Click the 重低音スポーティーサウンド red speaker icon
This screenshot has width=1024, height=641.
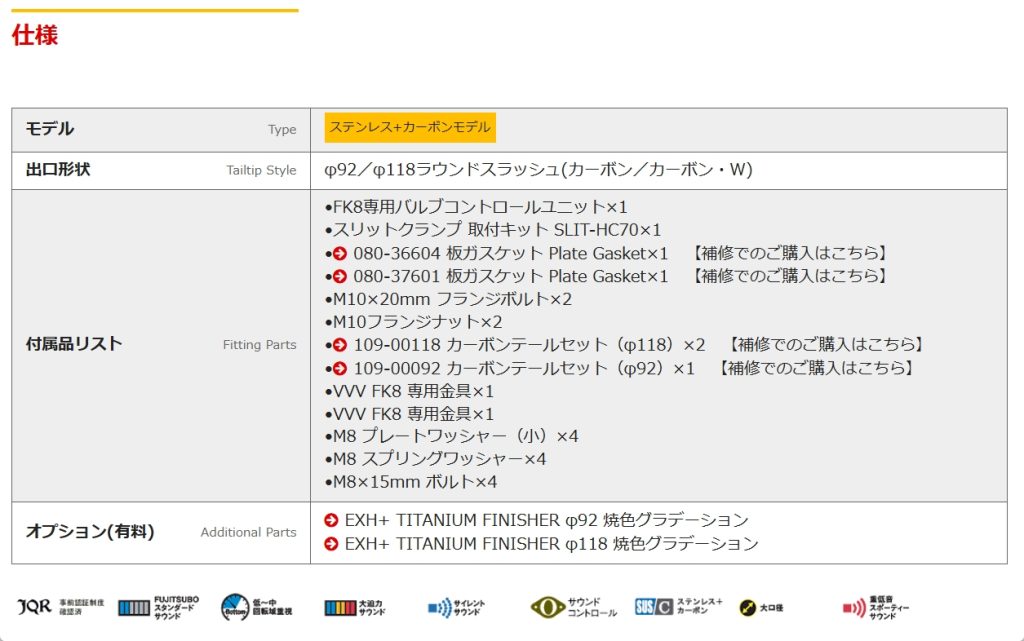tap(853, 607)
